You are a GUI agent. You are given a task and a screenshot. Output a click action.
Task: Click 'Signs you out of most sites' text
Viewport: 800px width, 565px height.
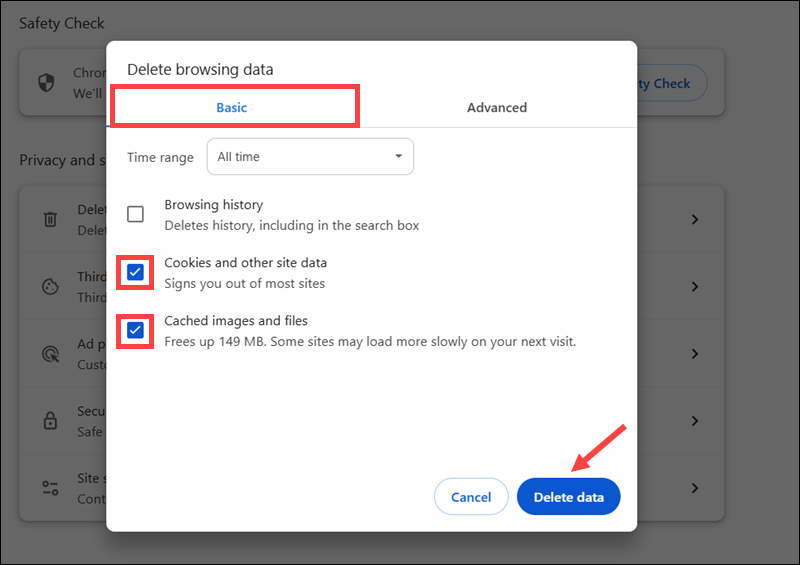(244, 284)
